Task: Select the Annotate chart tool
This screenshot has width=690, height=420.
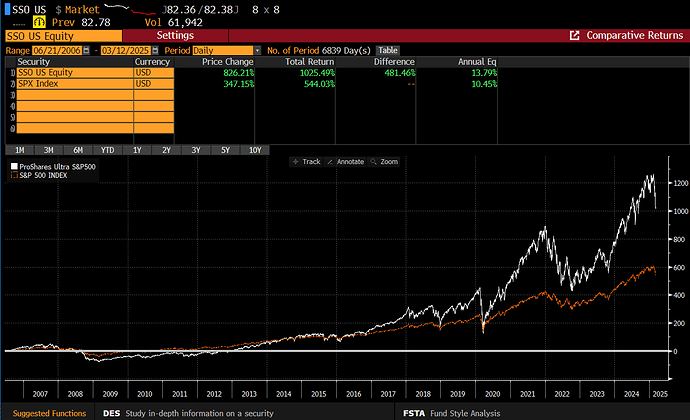Action: point(346,161)
